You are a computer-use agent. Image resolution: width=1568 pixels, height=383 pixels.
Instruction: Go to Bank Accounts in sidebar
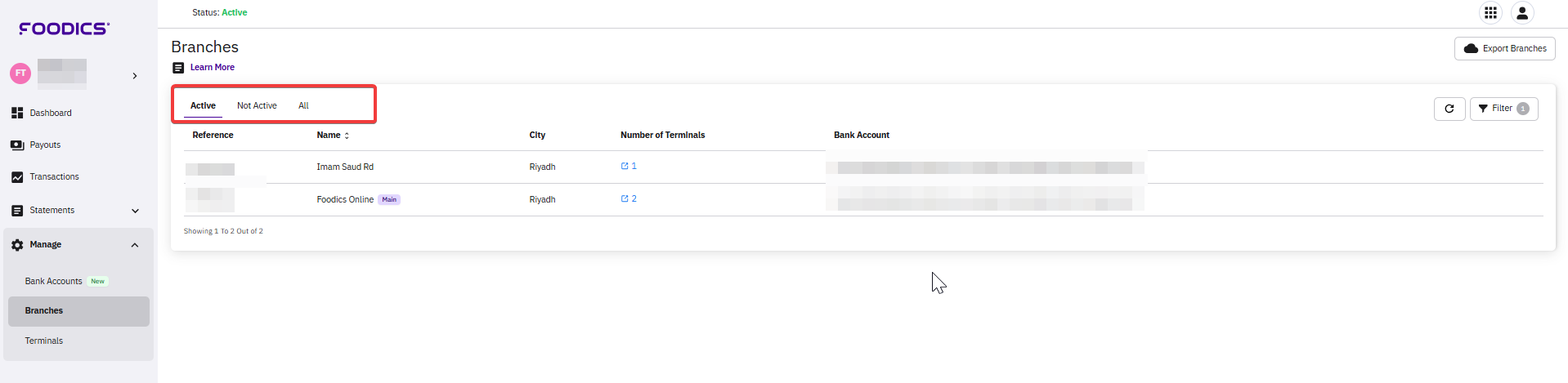click(54, 282)
